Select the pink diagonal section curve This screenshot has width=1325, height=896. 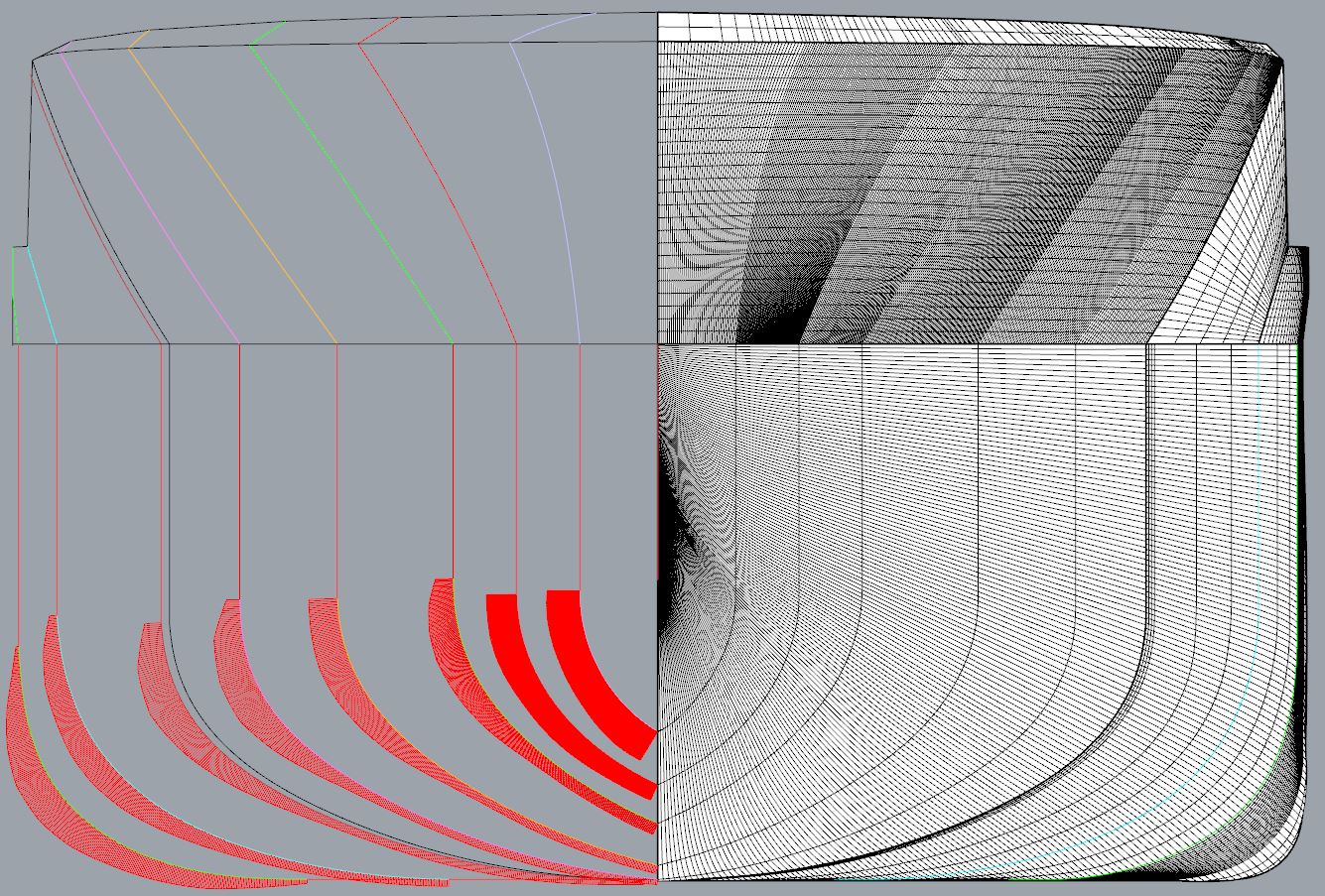149,198
